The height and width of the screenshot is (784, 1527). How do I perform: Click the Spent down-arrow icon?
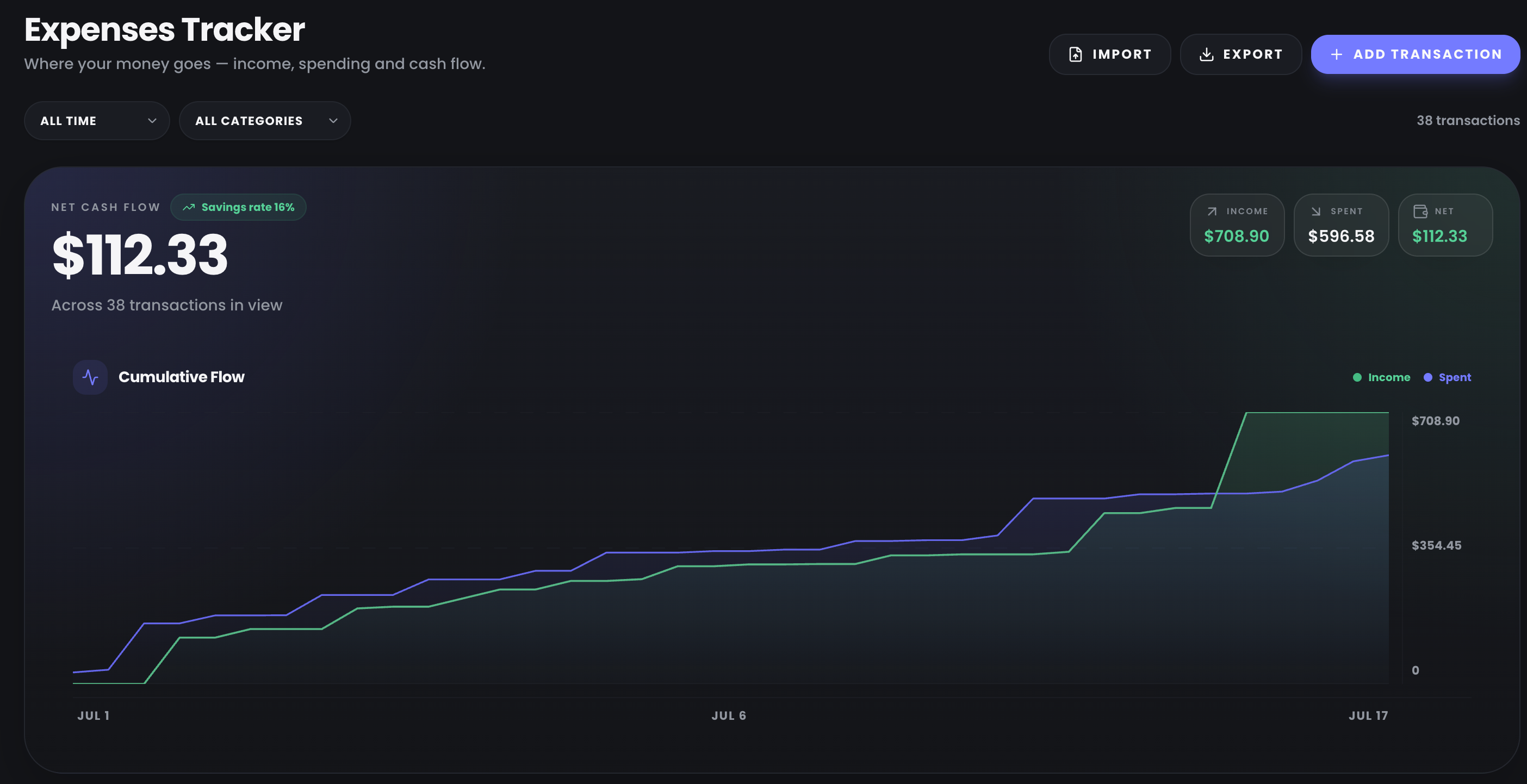coord(1316,211)
